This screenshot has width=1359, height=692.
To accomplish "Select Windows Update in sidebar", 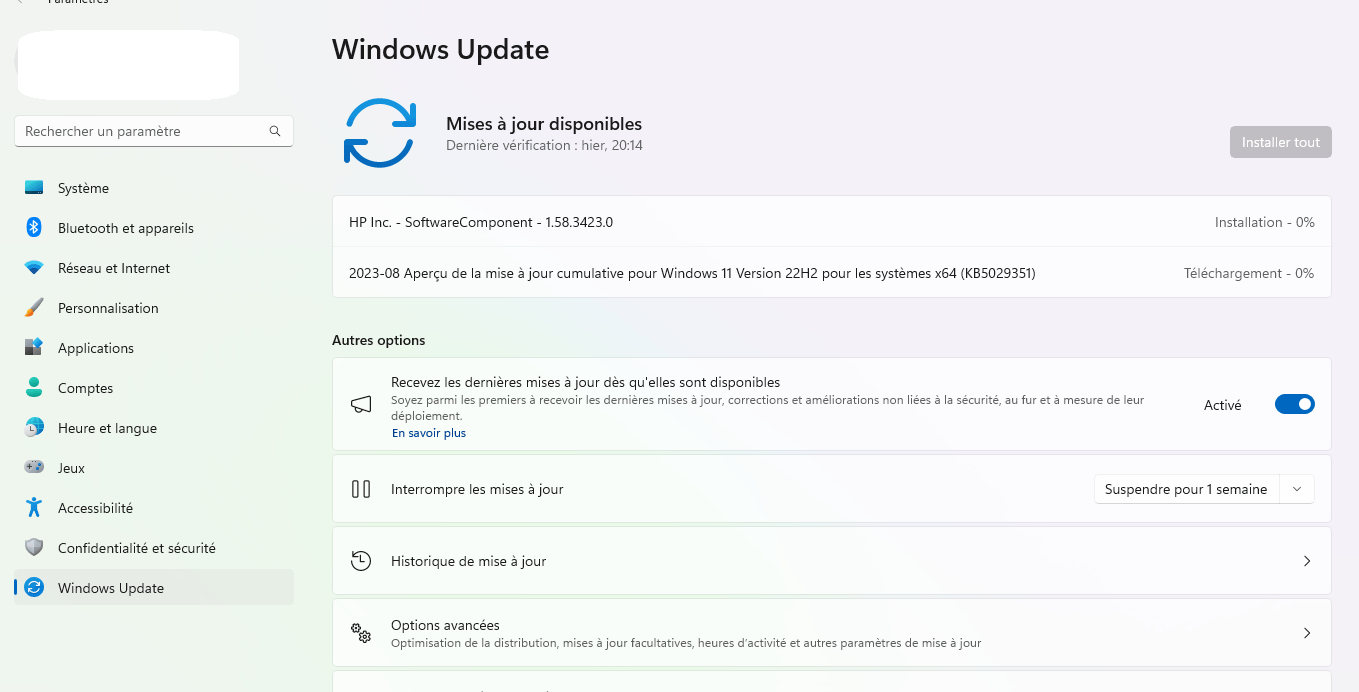I will pos(154,588).
